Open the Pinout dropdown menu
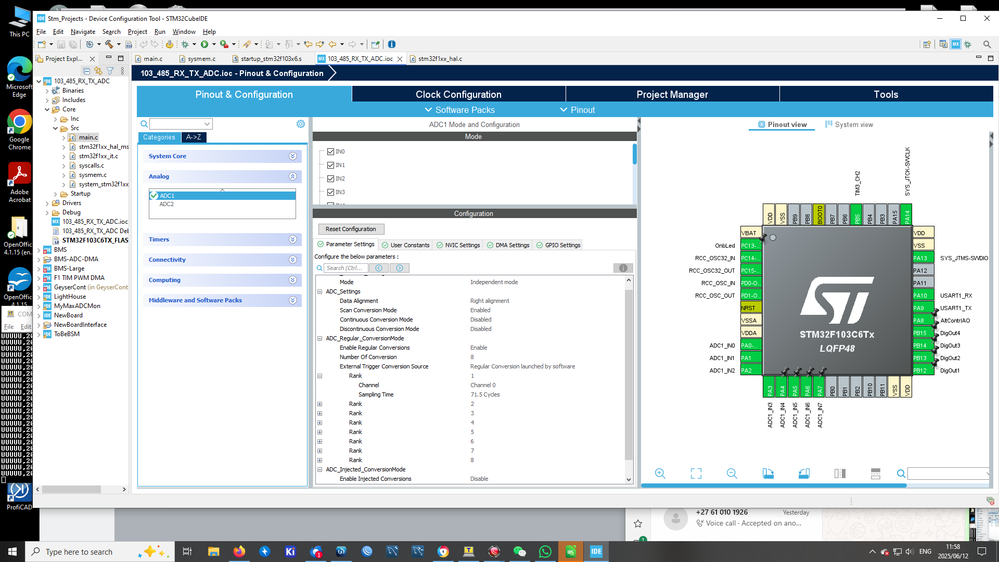Viewport: 999px width, 562px height. coord(577,110)
